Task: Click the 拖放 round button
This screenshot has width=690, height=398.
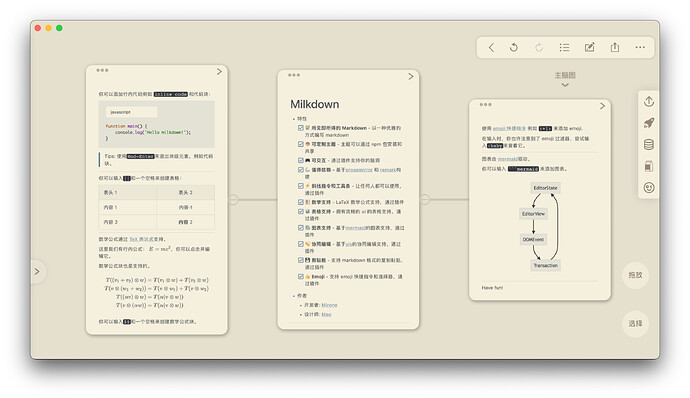Action: tap(635, 275)
